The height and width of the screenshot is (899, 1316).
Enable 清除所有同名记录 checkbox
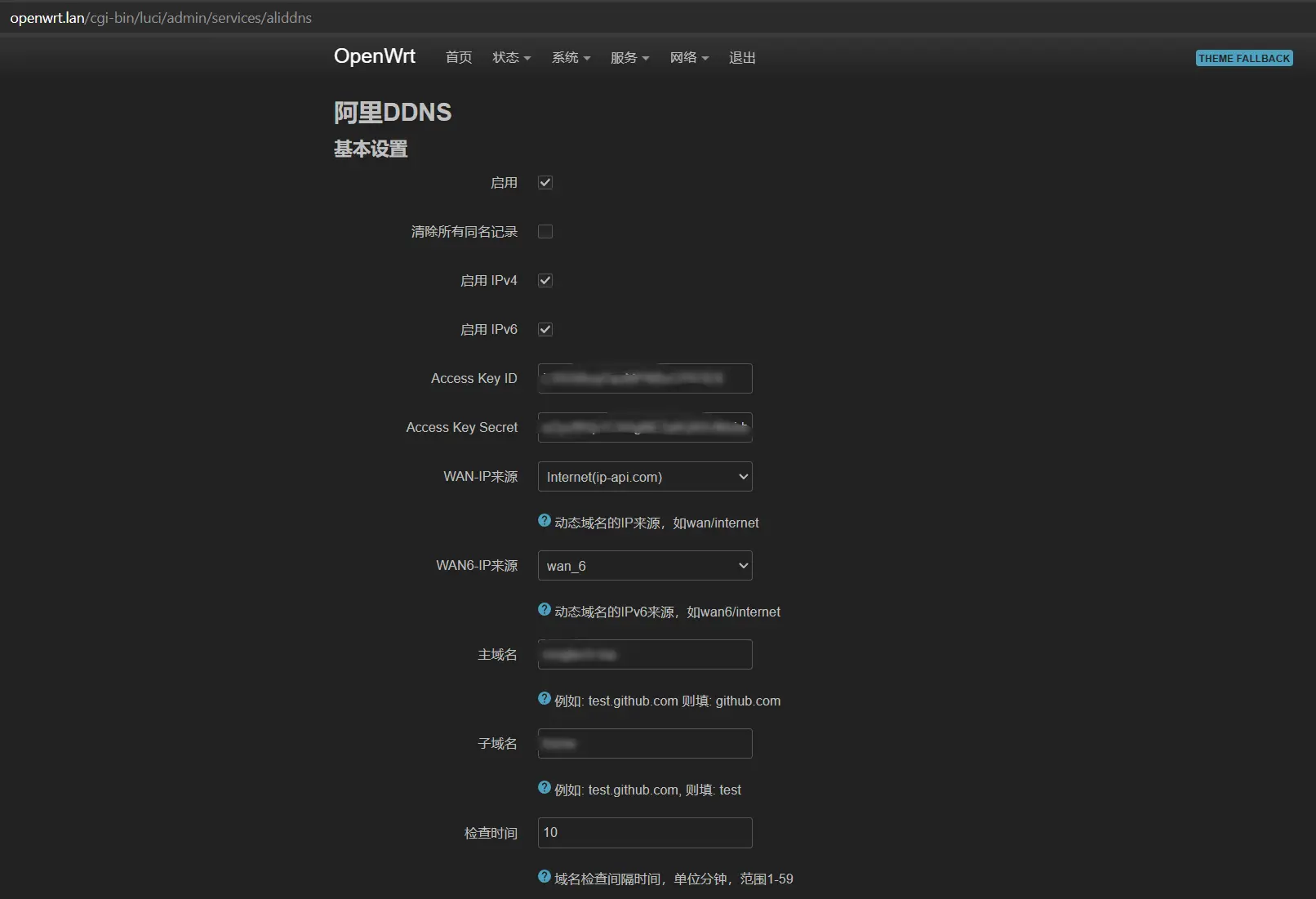(545, 232)
